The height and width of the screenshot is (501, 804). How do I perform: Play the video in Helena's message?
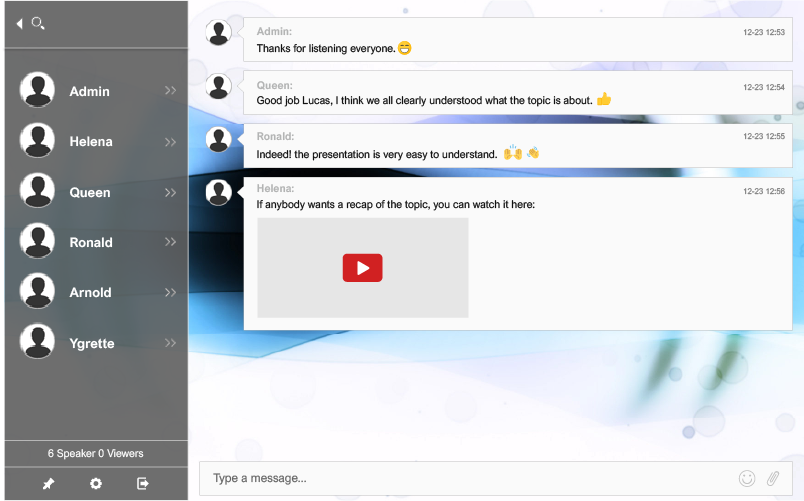(362, 268)
